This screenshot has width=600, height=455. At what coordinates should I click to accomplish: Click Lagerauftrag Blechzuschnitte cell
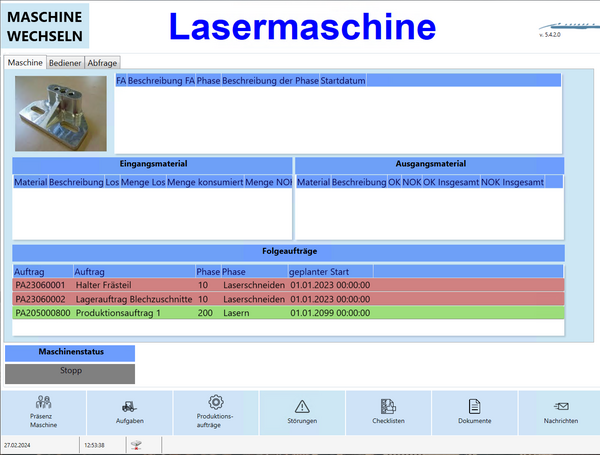coord(134,299)
